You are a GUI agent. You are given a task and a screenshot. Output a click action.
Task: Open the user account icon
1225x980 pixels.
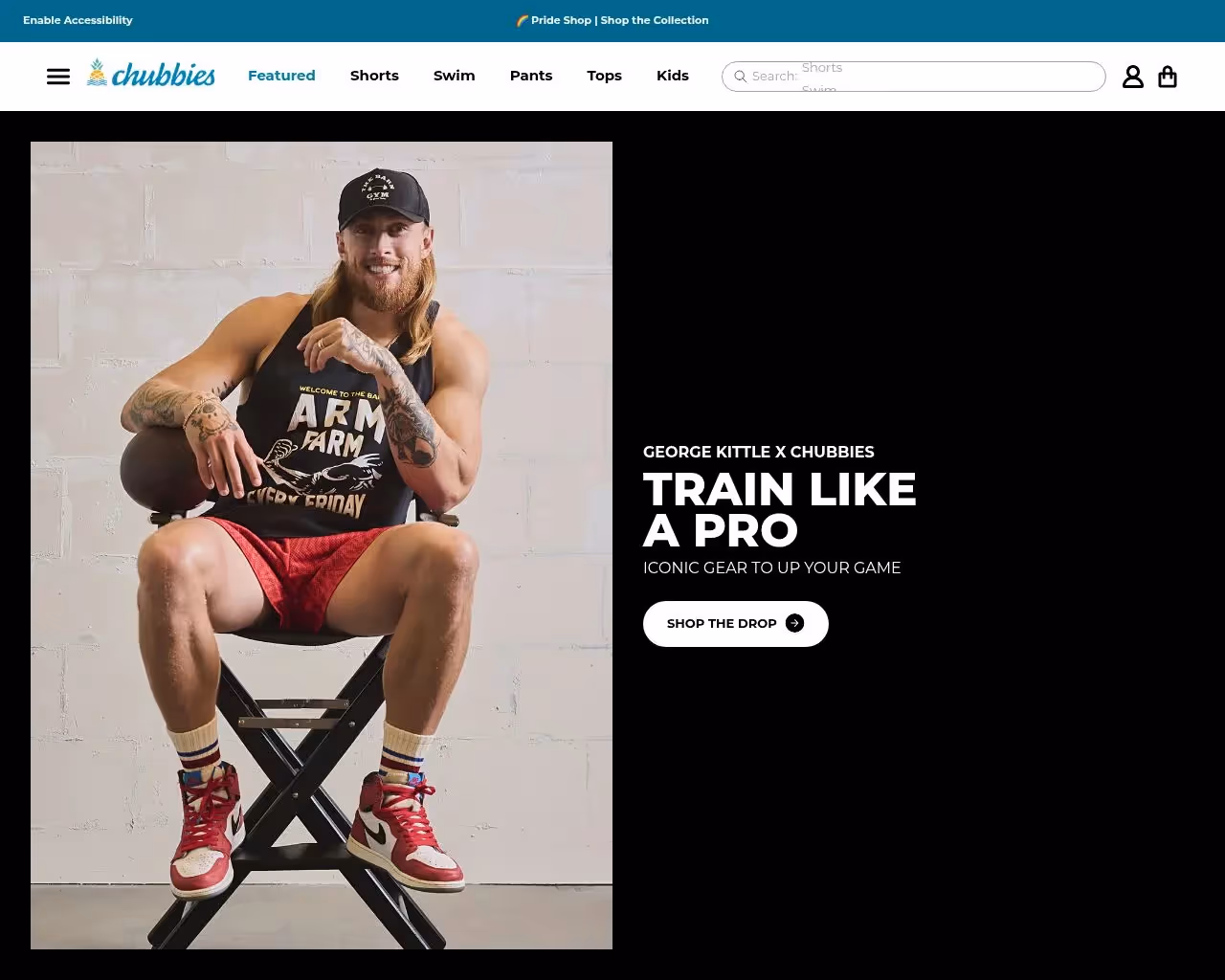(1133, 77)
